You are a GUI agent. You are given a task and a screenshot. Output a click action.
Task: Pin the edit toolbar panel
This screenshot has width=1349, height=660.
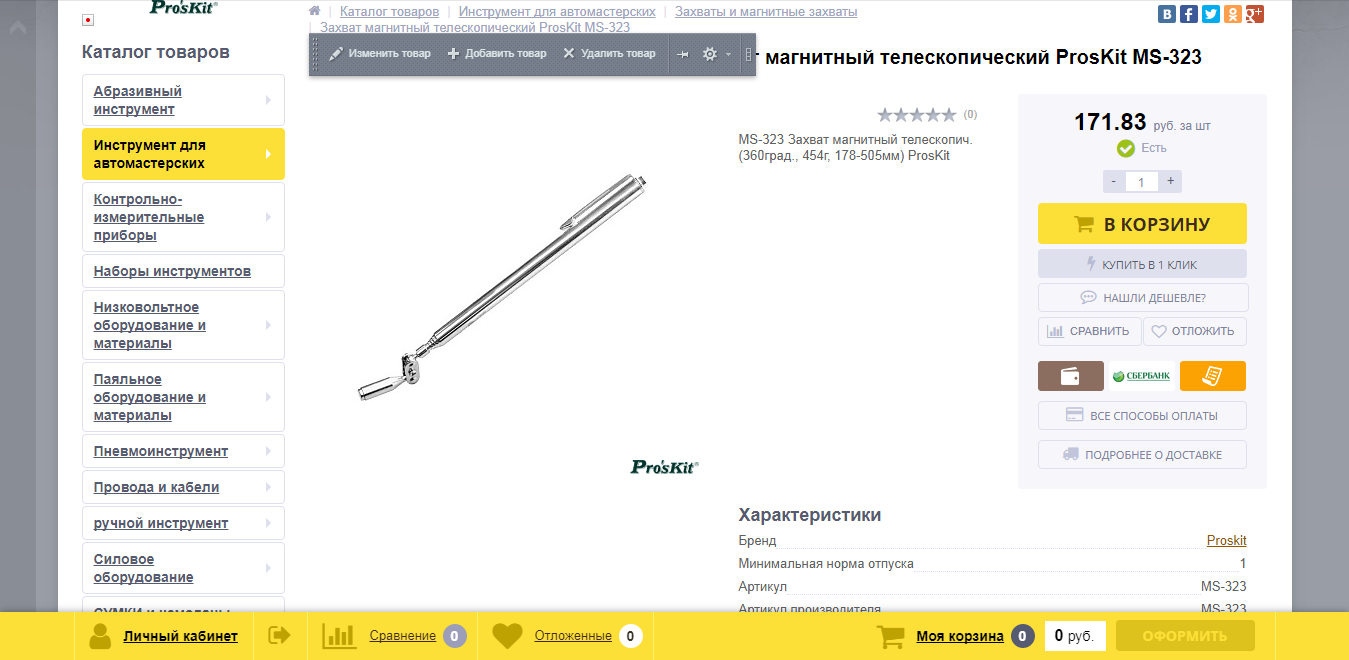coord(683,54)
